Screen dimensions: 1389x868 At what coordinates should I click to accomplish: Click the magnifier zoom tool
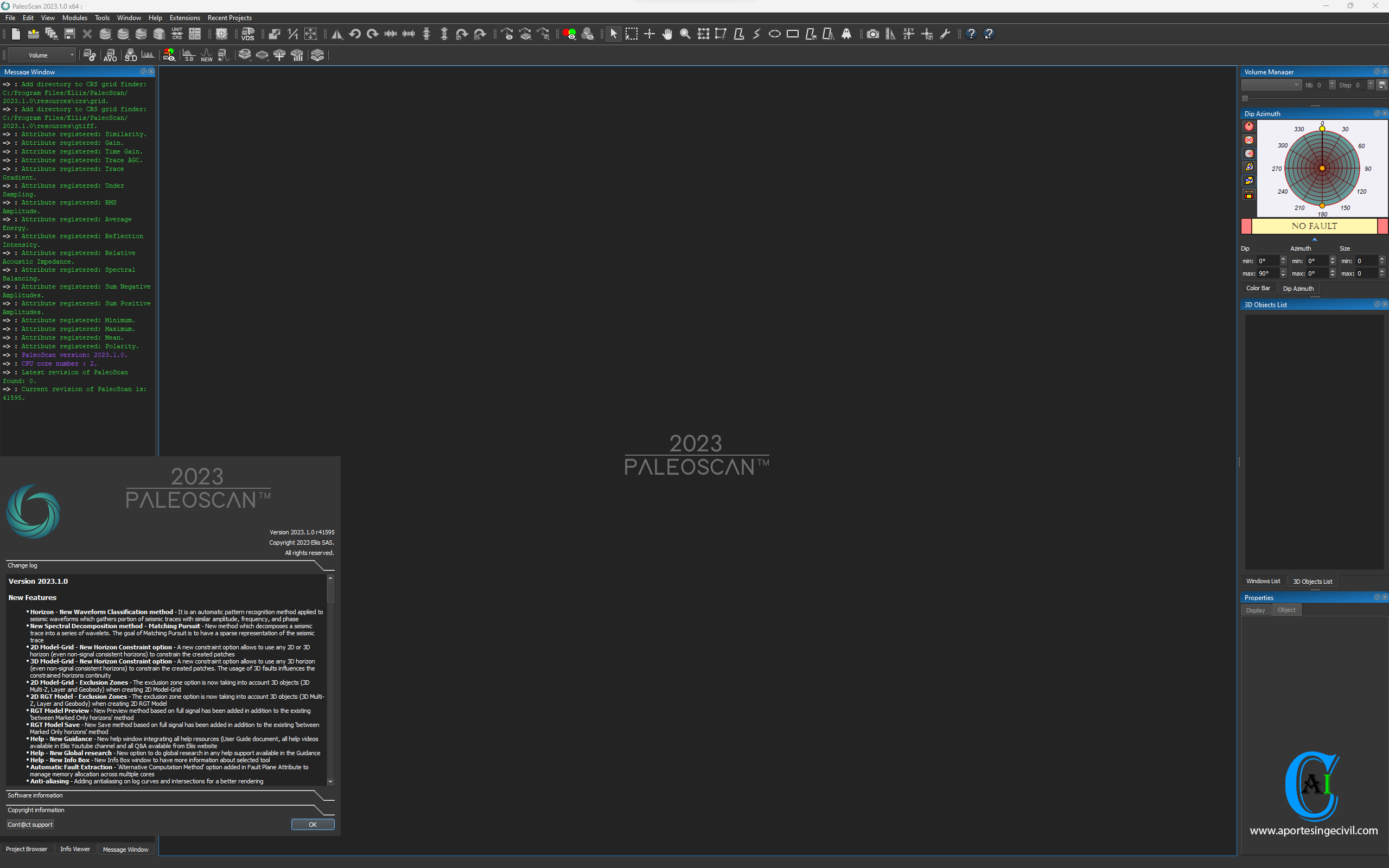point(685,34)
